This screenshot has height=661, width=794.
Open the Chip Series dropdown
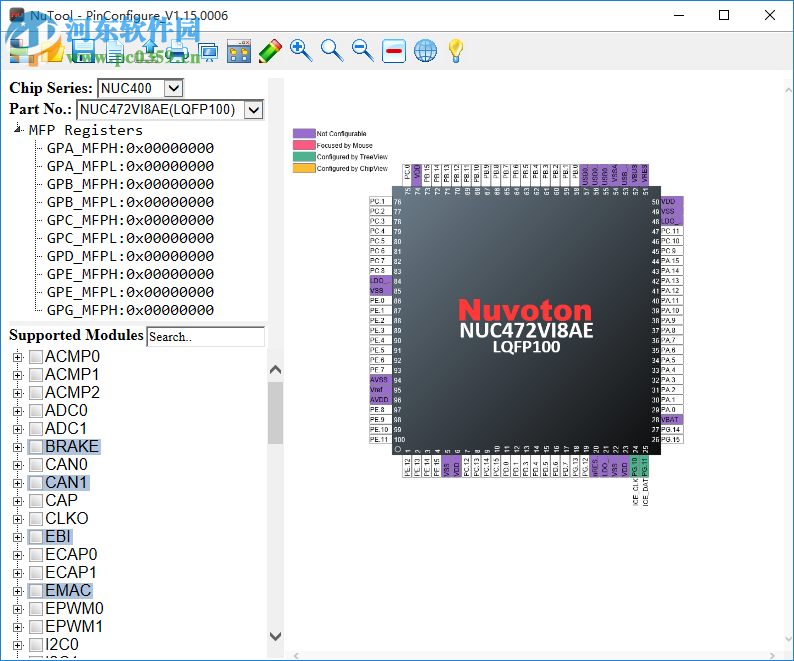click(x=173, y=88)
